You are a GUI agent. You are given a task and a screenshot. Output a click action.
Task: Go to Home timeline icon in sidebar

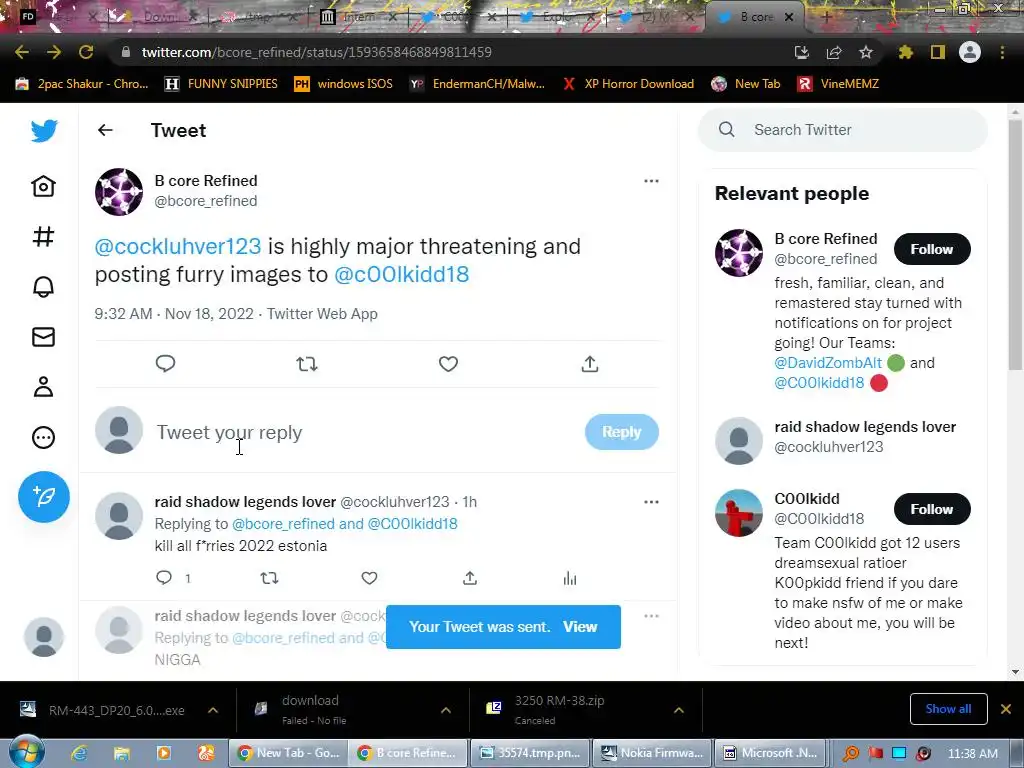[x=44, y=187]
